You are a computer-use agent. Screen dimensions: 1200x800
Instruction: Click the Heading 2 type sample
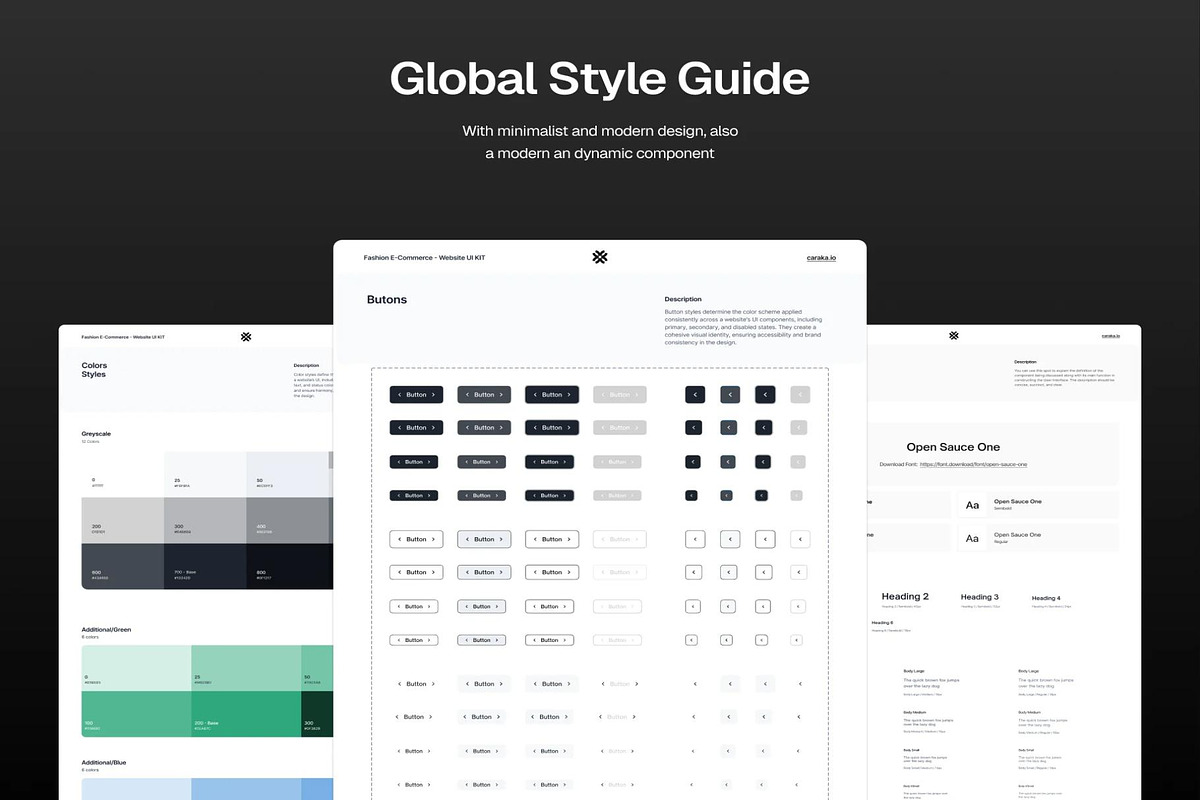click(x=905, y=596)
